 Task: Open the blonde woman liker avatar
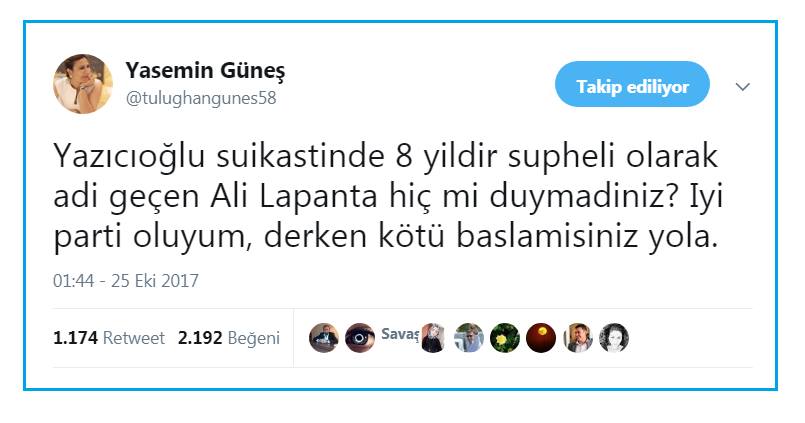coord(432,338)
